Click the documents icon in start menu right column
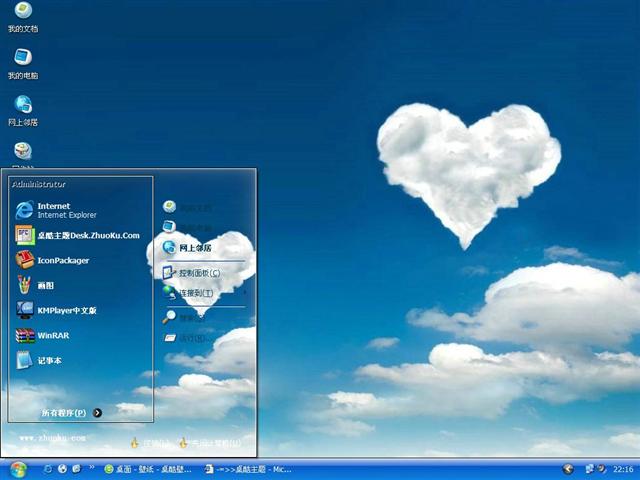The image size is (640, 480). point(169,207)
